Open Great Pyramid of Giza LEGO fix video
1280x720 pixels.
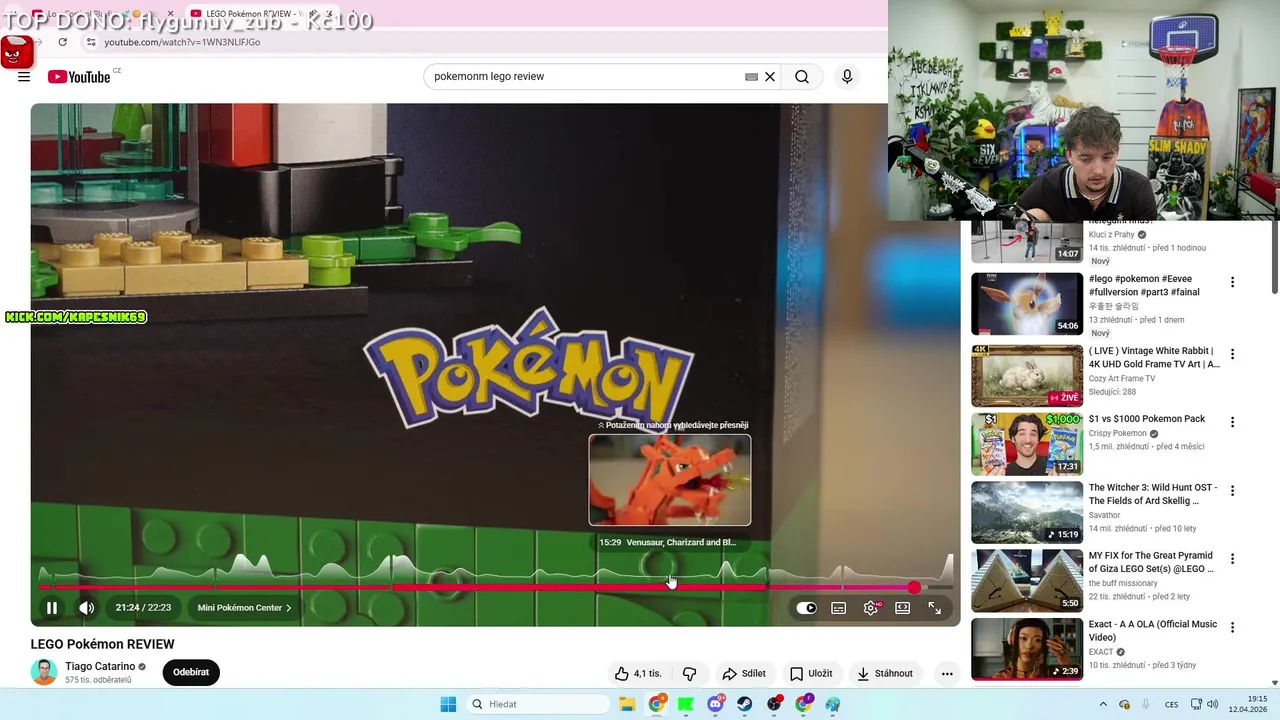[x=1151, y=562]
